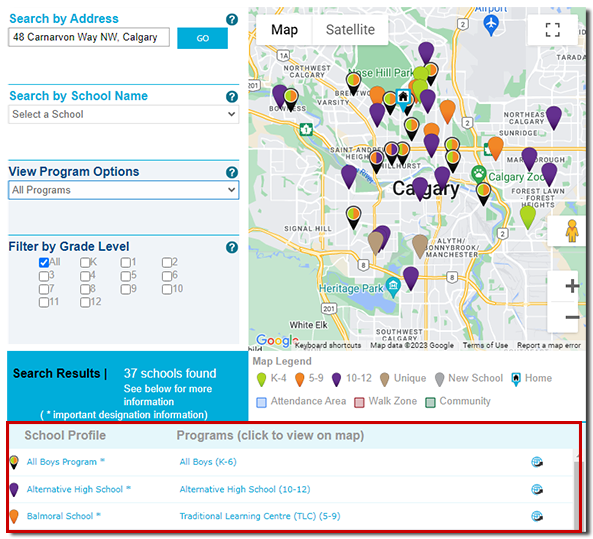Click the purple pin near Northeast Calgary label
Screen dimensions: 593x539
pos(554,117)
